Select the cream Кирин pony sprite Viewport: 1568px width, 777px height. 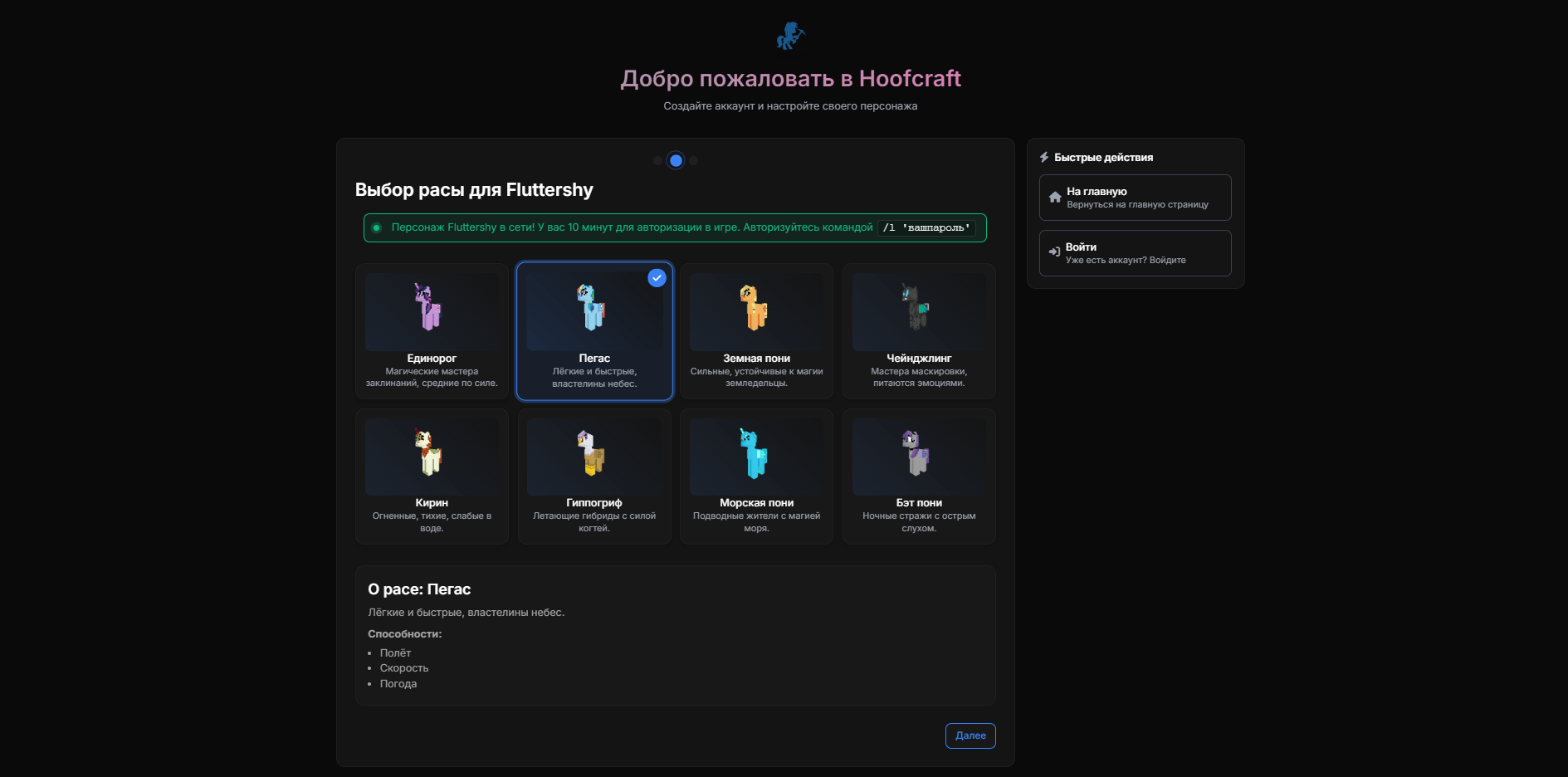(429, 452)
